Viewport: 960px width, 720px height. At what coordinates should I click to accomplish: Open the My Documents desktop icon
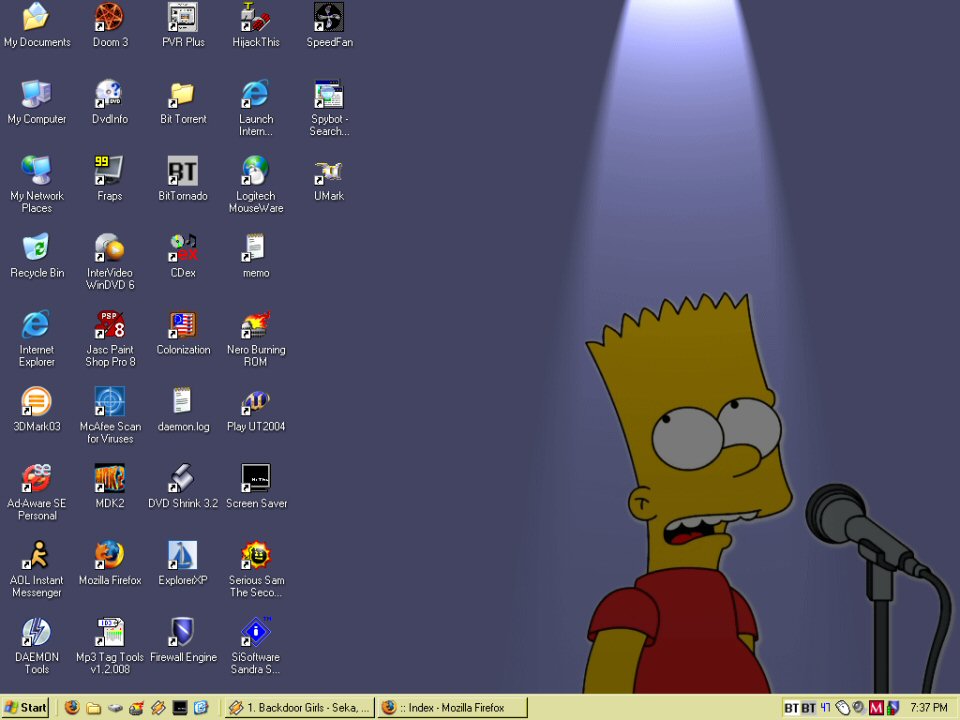(x=37, y=24)
